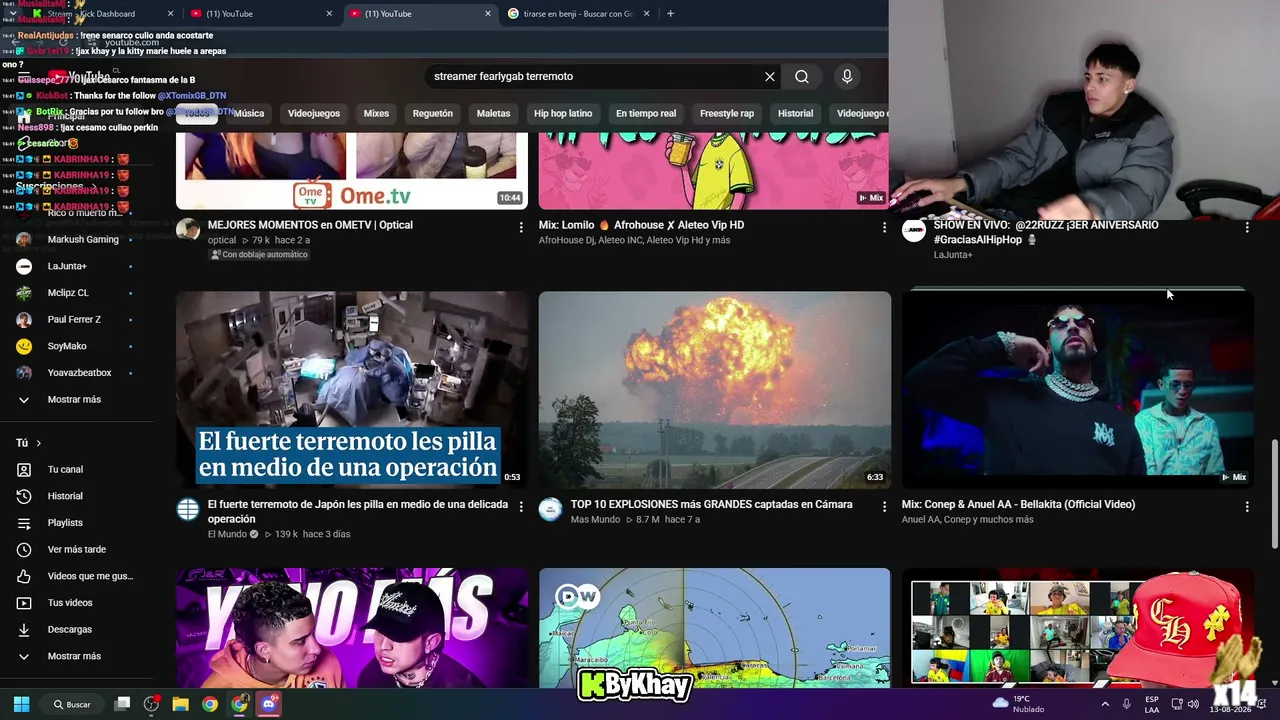
Task: Clear the YouTube search box text
Action: pos(770,77)
